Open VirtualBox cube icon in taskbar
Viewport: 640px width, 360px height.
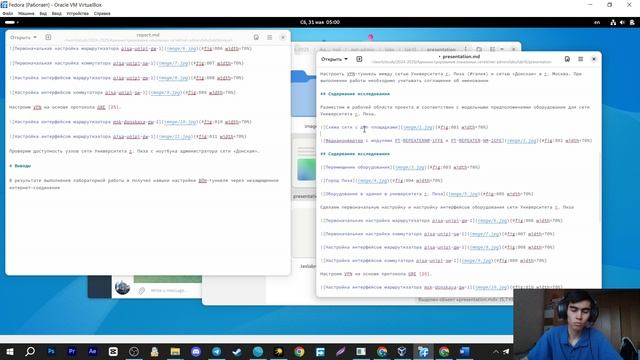pos(402,351)
